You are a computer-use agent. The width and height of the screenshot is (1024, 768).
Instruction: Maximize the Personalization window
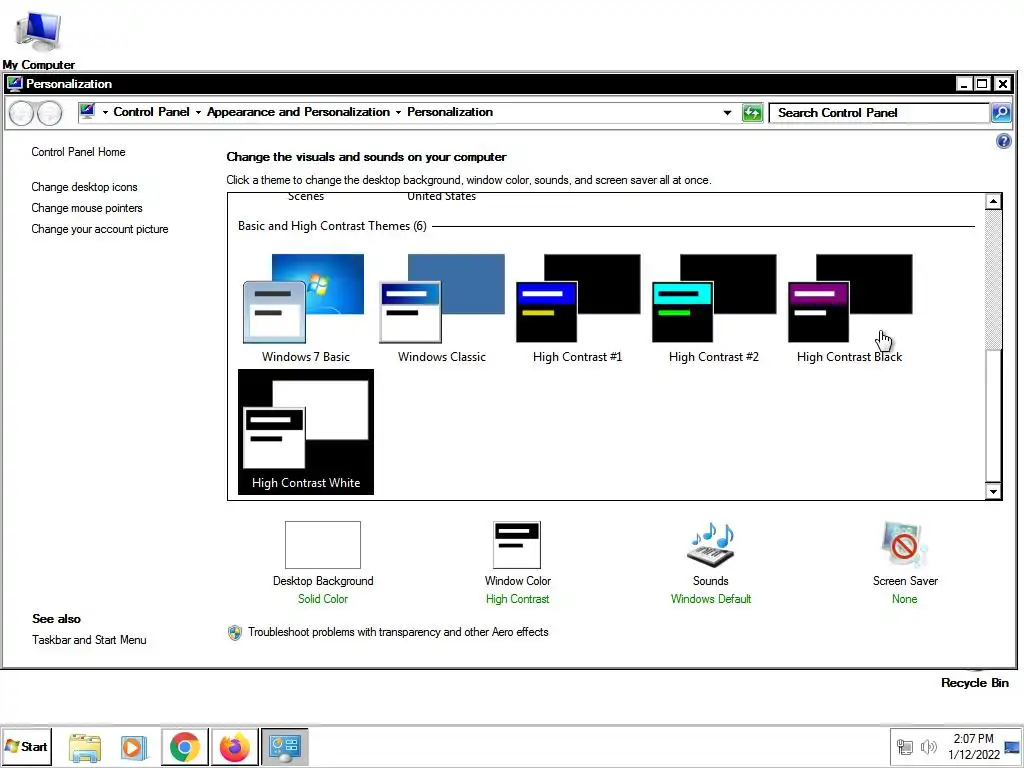982,84
